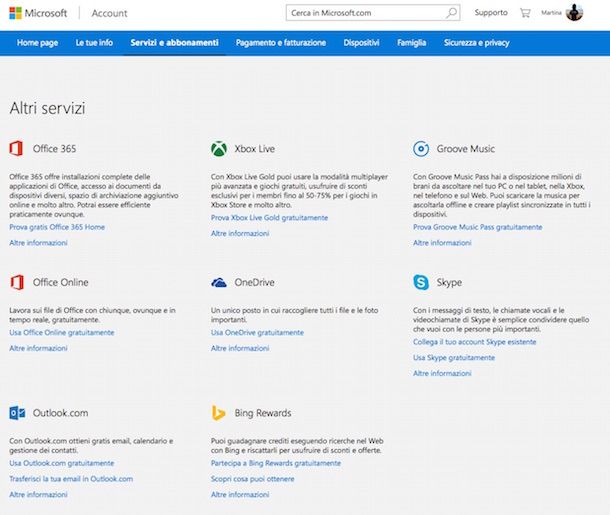Click Partecipa a Bing Rewards gratuitamente

pyautogui.click(x=276, y=463)
